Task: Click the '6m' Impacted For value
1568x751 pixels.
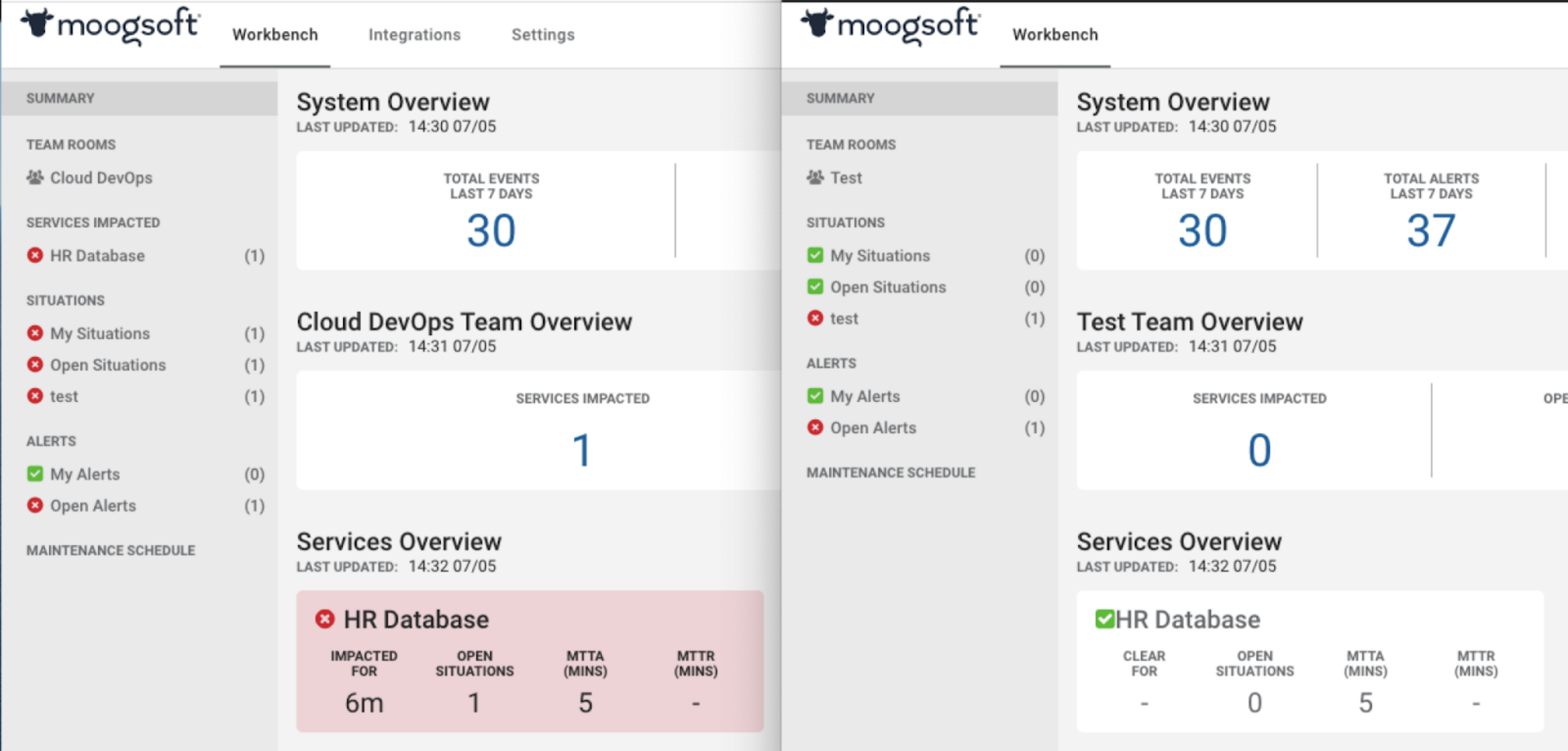Action: click(364, 703)
